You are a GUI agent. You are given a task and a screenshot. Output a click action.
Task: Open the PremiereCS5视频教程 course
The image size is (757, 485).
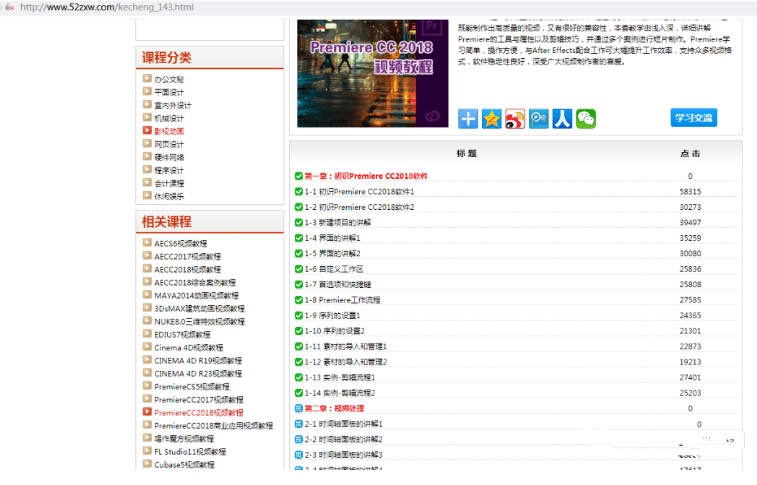pyautogui.click(x=192, y=387)
